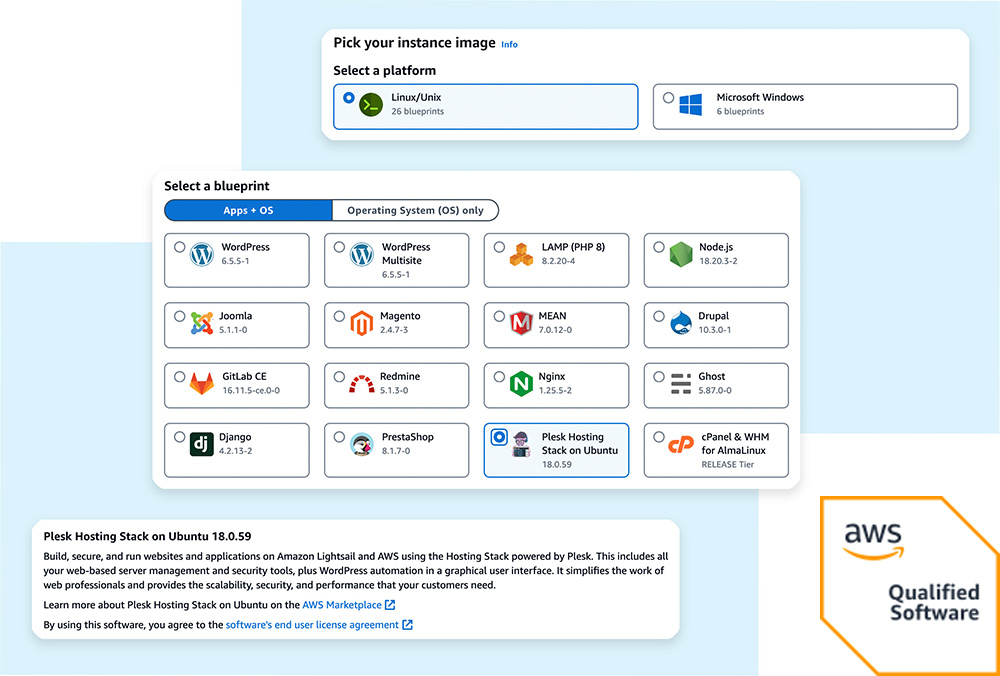Select the LAMP (PHP 8) radio button
The width and height of the screenshot is (1000, 676).
point(499,247)
